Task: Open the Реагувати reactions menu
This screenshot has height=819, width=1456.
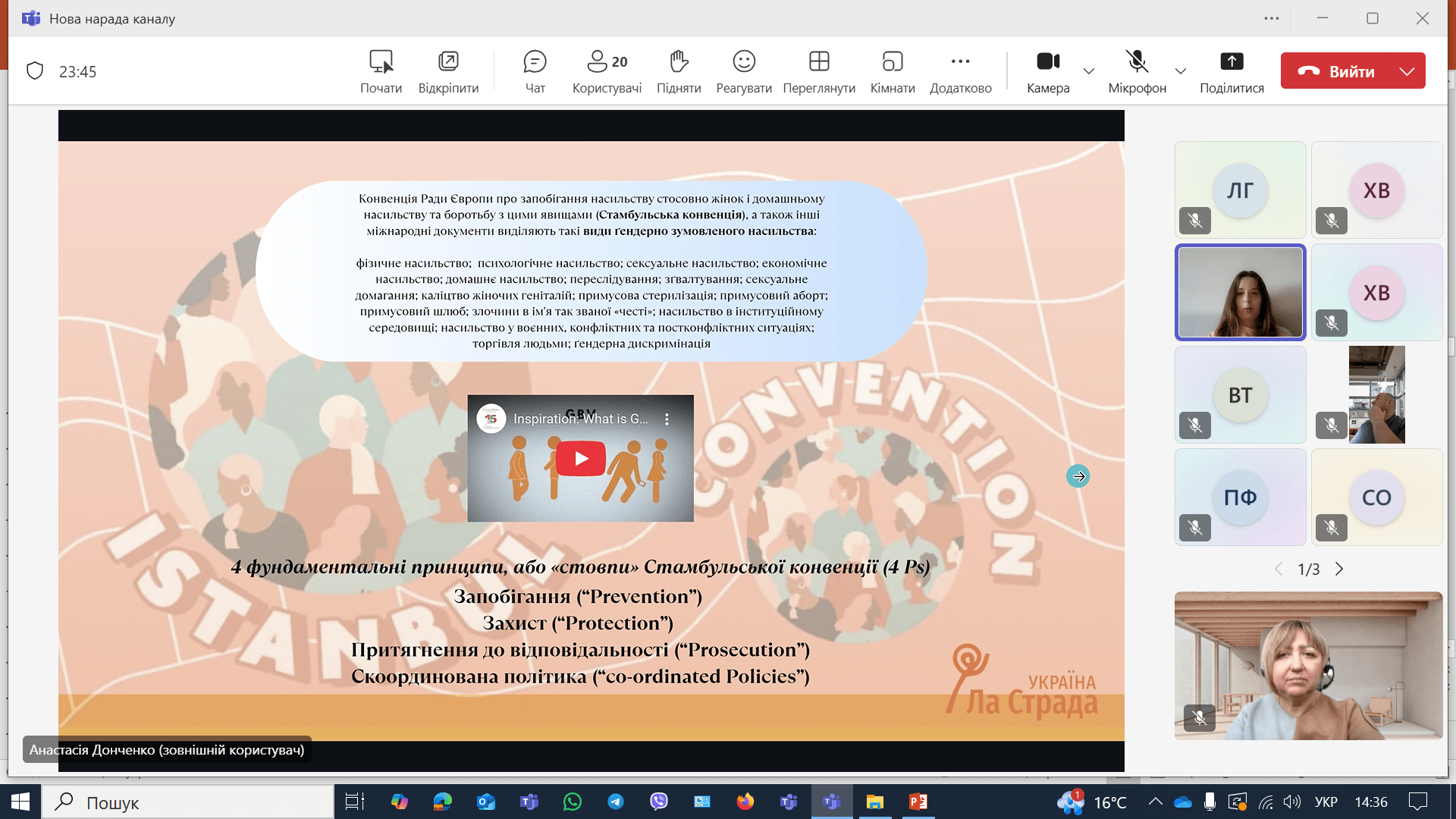Action: coord(744,71)
